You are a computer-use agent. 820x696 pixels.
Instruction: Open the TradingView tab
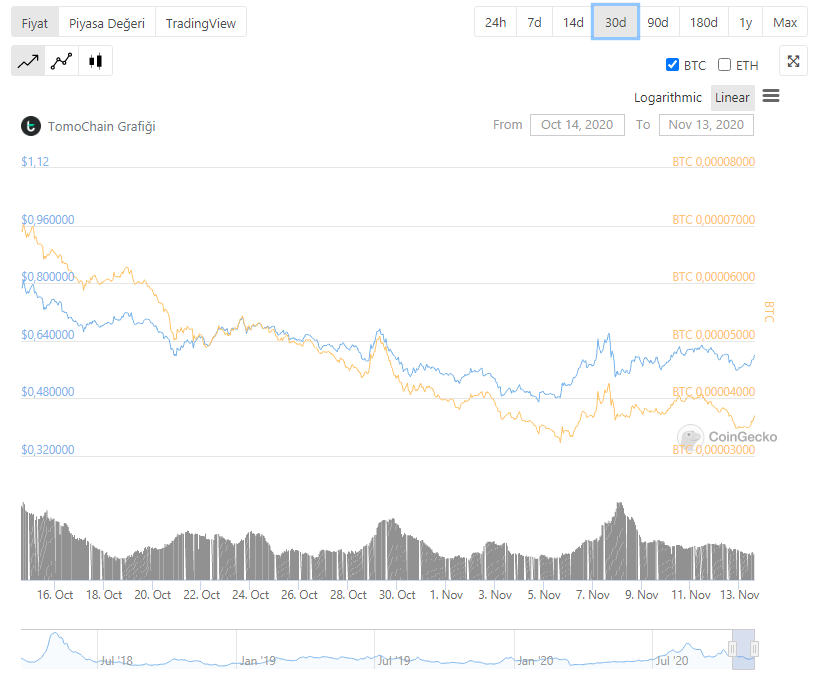tap(201, 22)
